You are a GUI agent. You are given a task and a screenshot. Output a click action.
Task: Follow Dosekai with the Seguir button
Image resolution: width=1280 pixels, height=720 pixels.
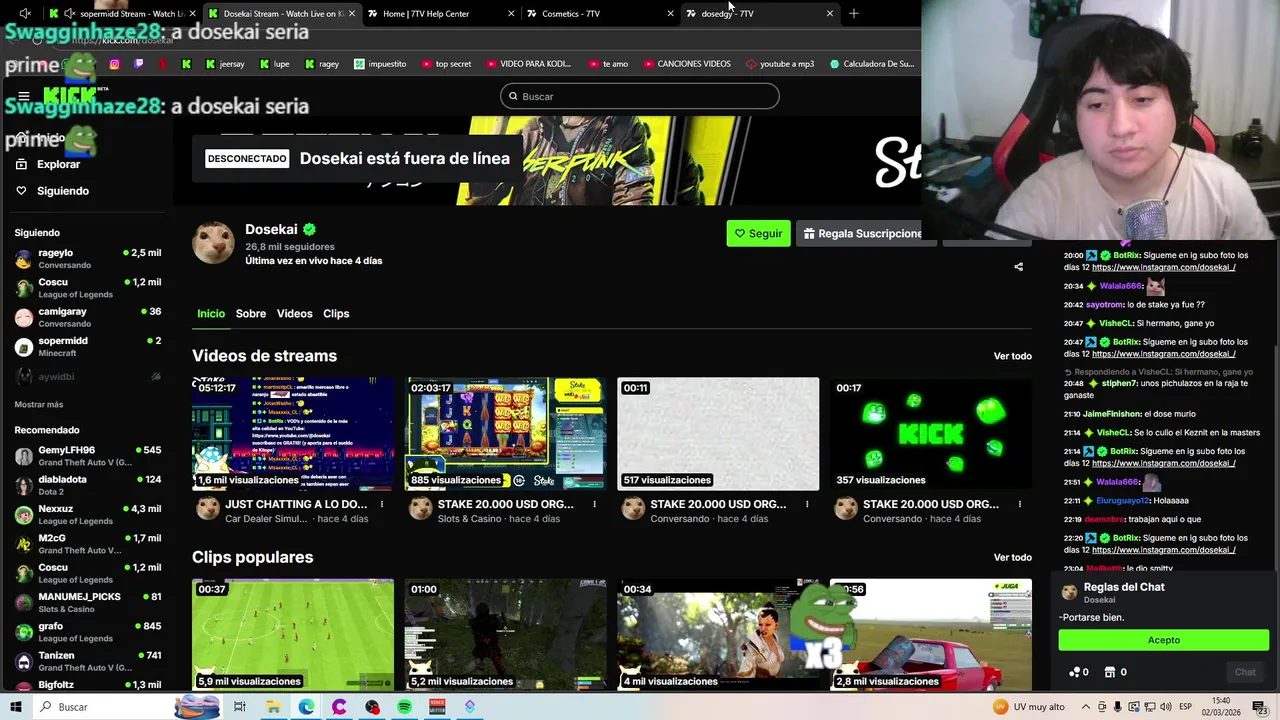pyautogui.click(x=758, y=233)
